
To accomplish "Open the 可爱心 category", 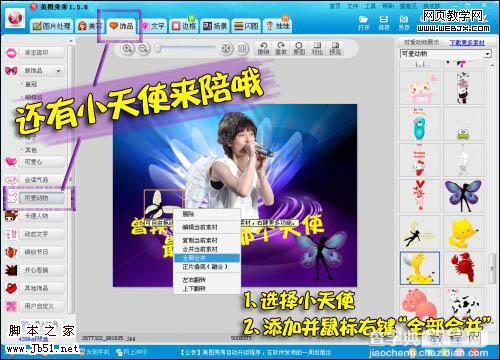I will [x=41, y=162].
